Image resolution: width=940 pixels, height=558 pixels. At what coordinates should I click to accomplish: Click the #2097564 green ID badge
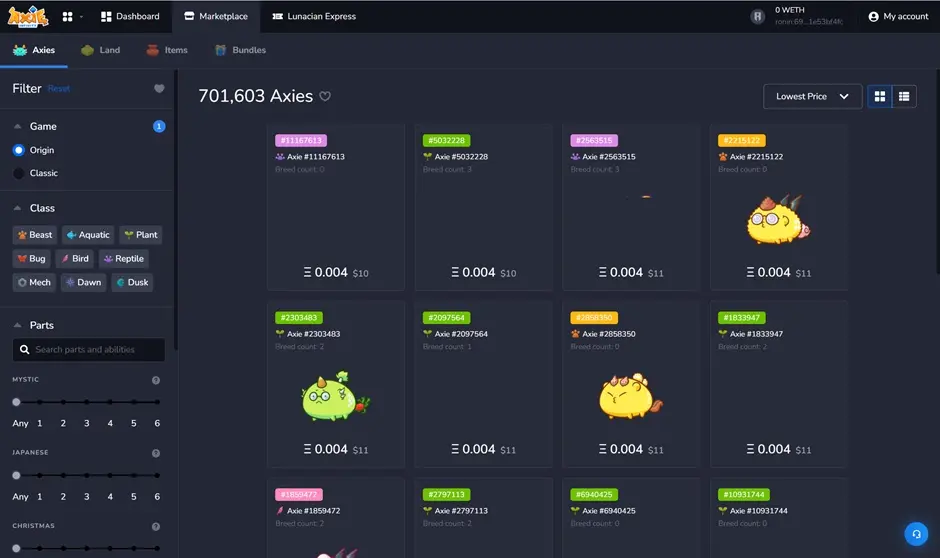pyautogui.click(x=447, y=318)
